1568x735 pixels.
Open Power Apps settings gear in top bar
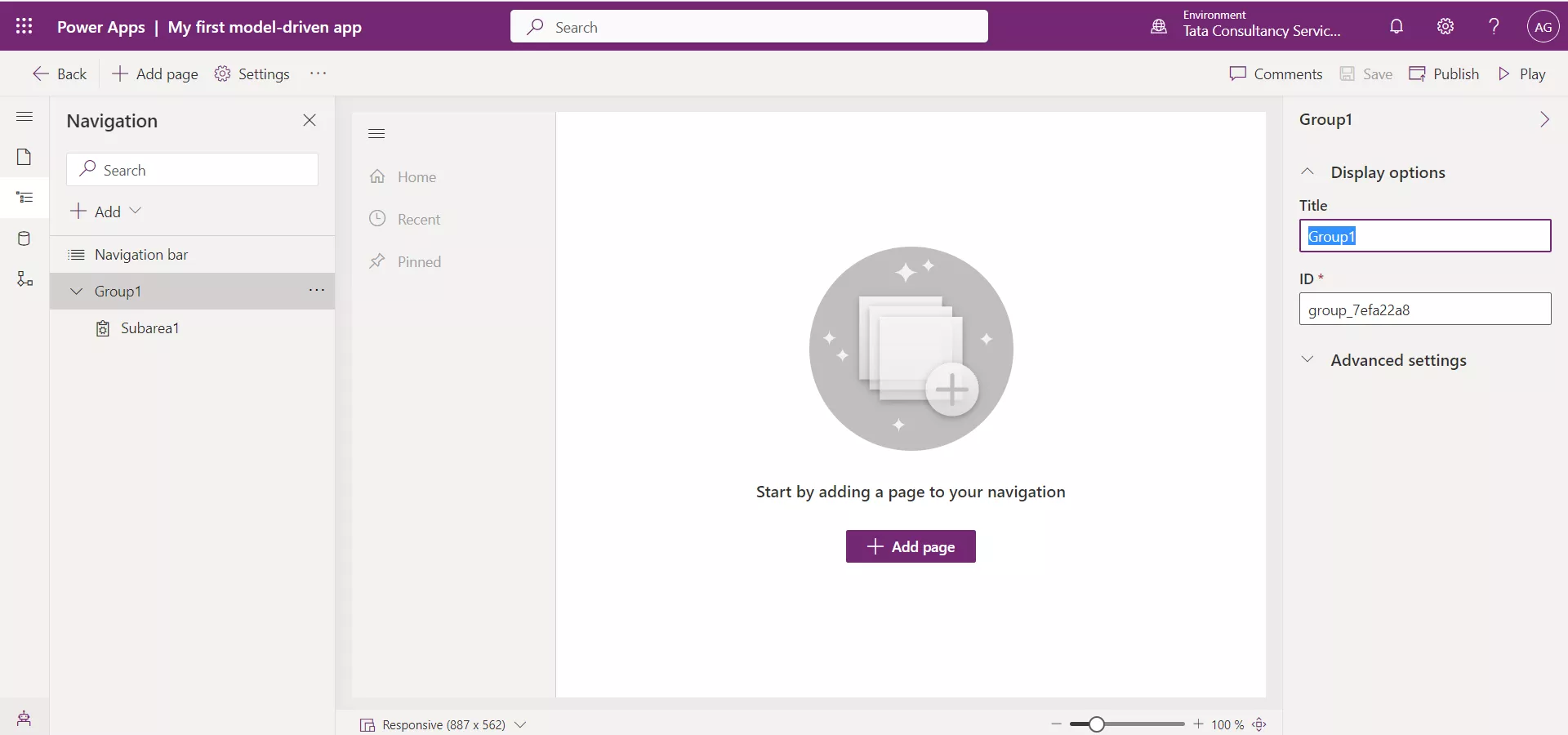(x=1445, y=26)
